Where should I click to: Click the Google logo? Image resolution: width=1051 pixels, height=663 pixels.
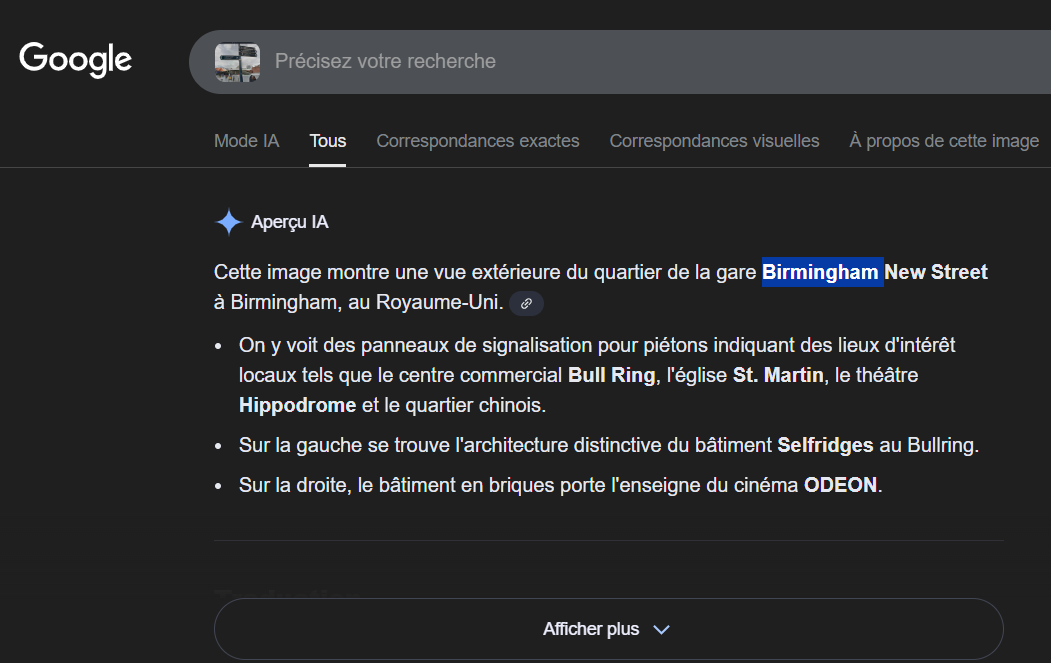pyautogui.click(x=75, y=59)
